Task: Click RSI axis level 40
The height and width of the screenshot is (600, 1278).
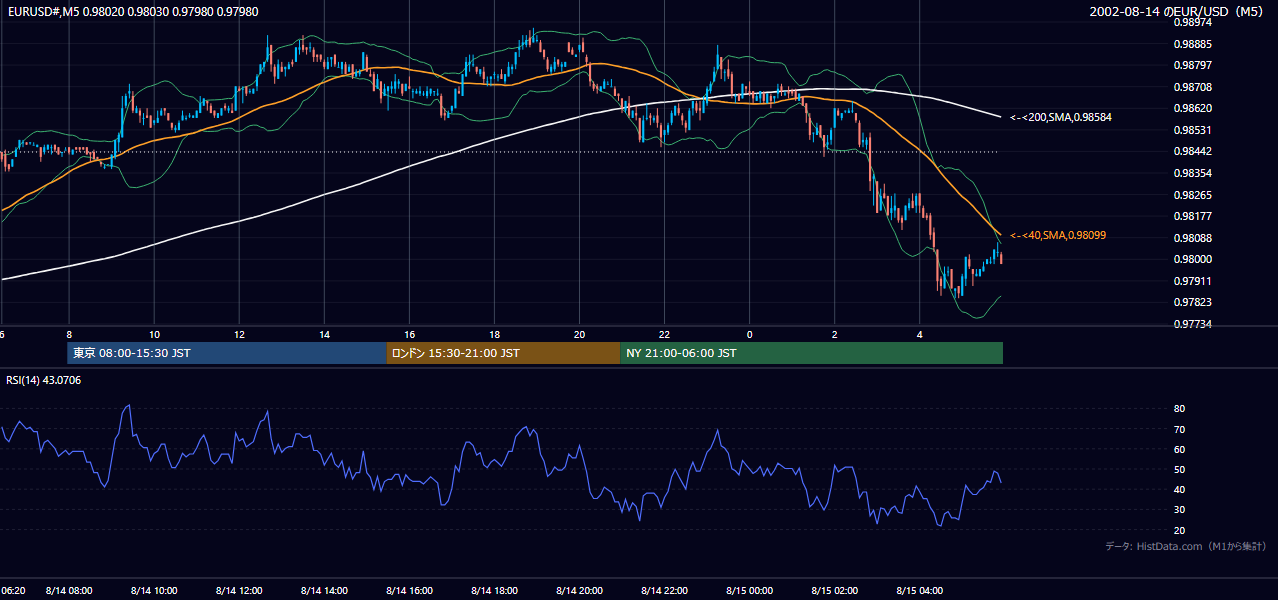Action: [x=1180, y=489]
